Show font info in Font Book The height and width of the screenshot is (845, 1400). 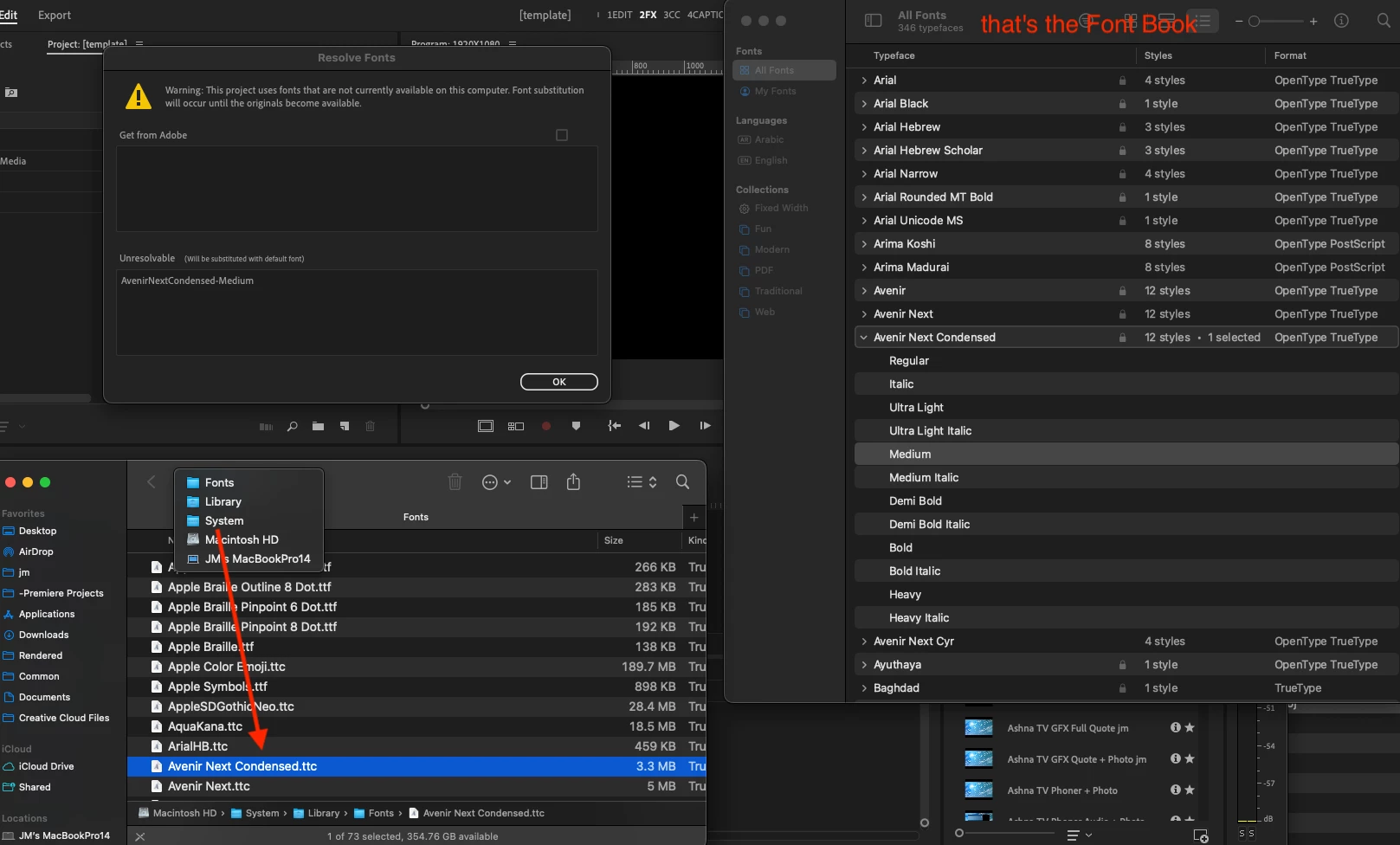[1341, 21]
